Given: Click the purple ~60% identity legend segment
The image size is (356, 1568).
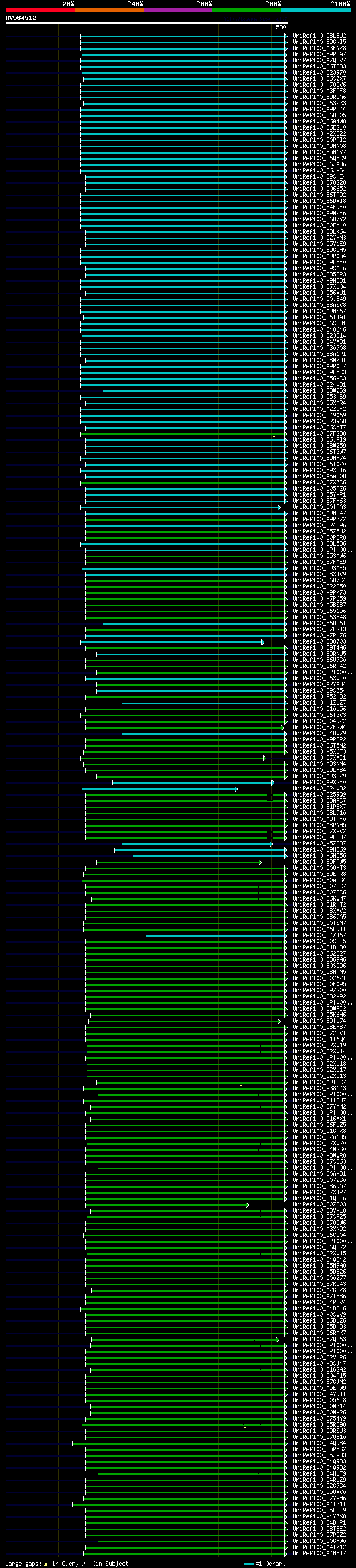Looking at the screenshot, I should tap(179, 10).
